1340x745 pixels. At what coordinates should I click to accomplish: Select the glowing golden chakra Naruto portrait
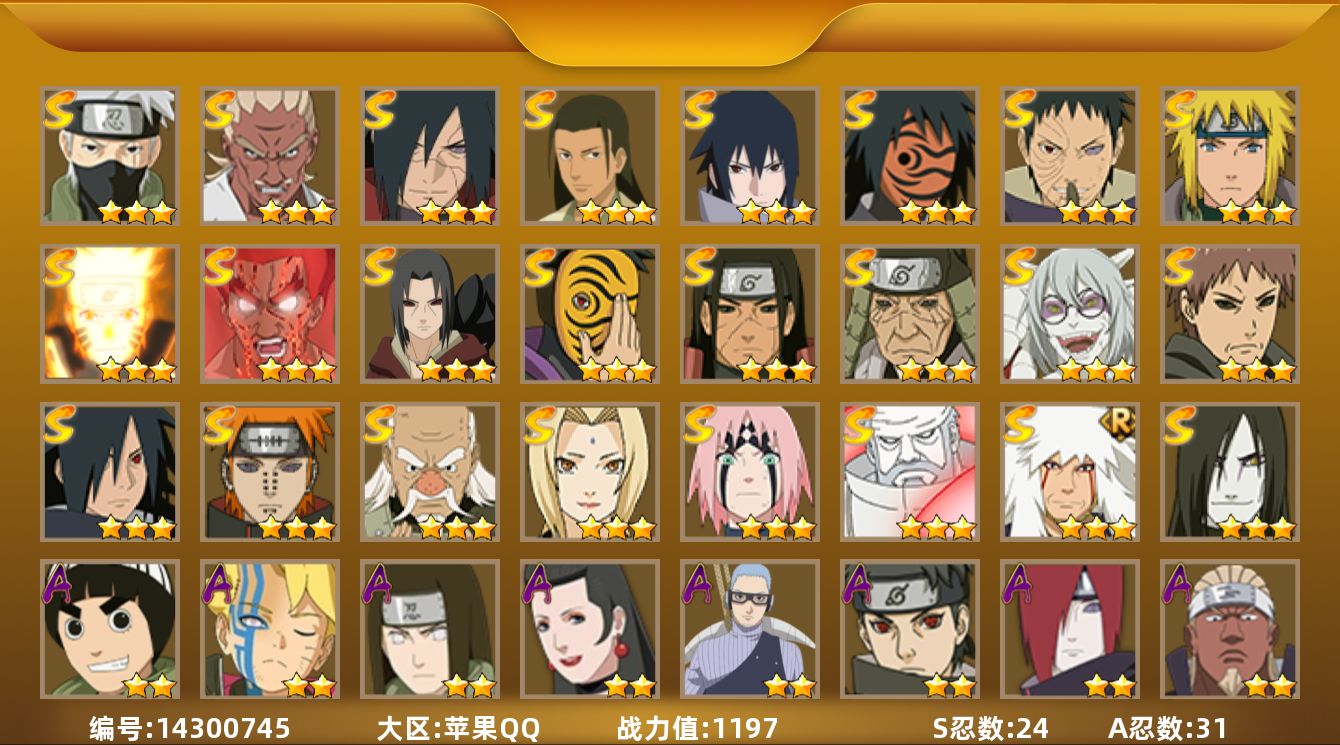tap(110, 314)
